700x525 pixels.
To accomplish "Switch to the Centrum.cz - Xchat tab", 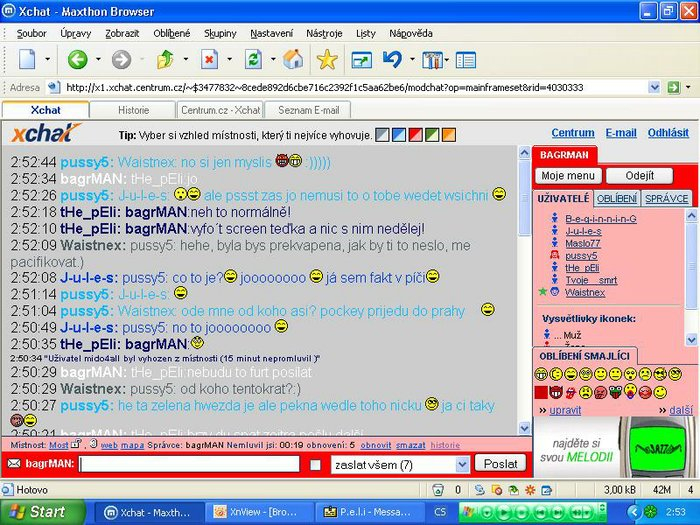I will [x=221, y=110].
